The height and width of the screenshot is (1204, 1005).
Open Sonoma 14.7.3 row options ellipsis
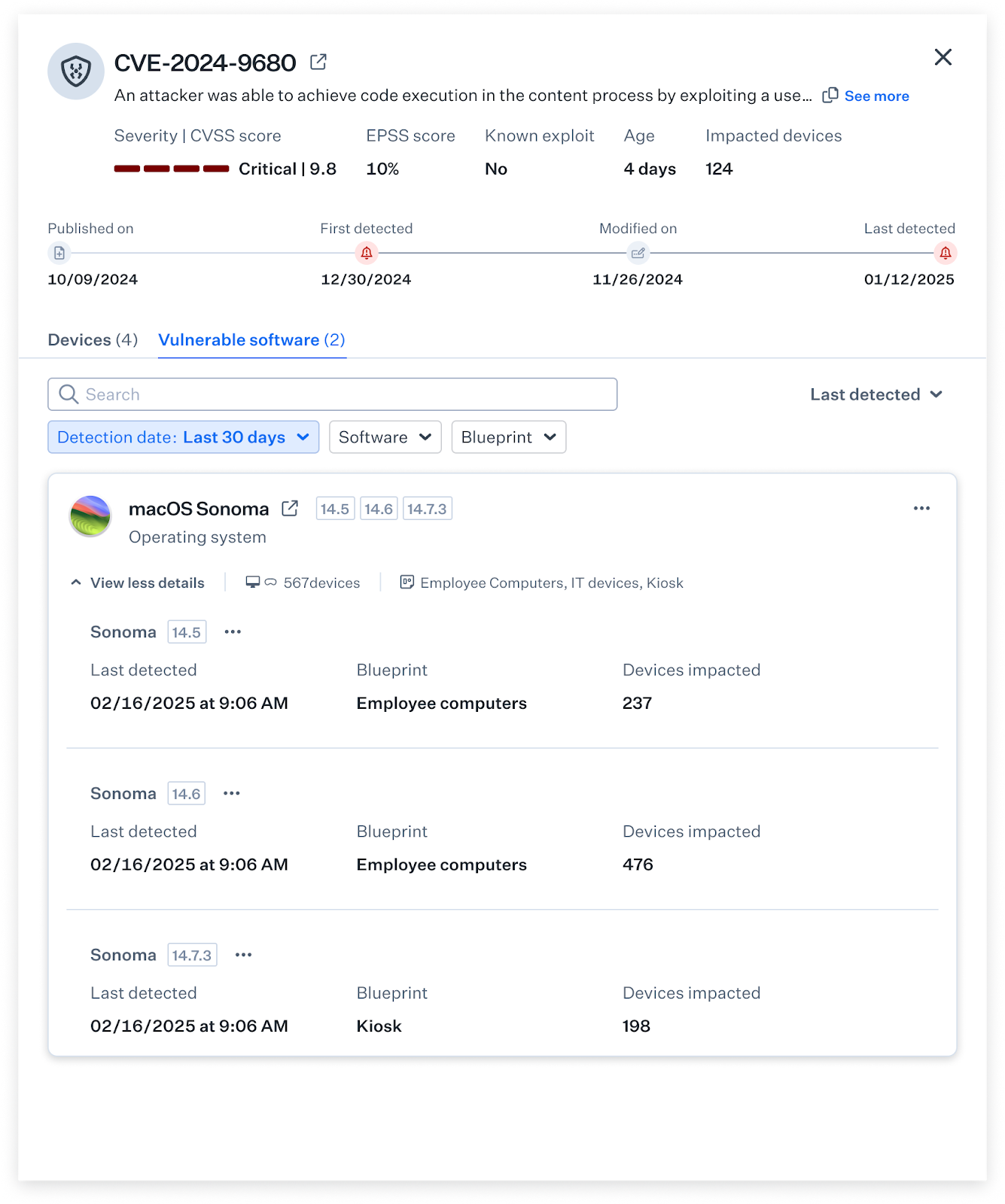coord(243,955)
